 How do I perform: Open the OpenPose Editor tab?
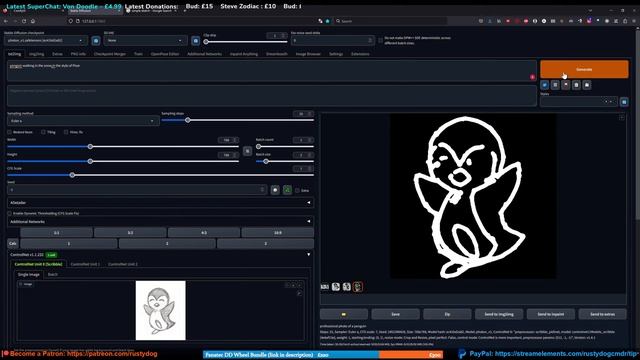click(164, 54)
